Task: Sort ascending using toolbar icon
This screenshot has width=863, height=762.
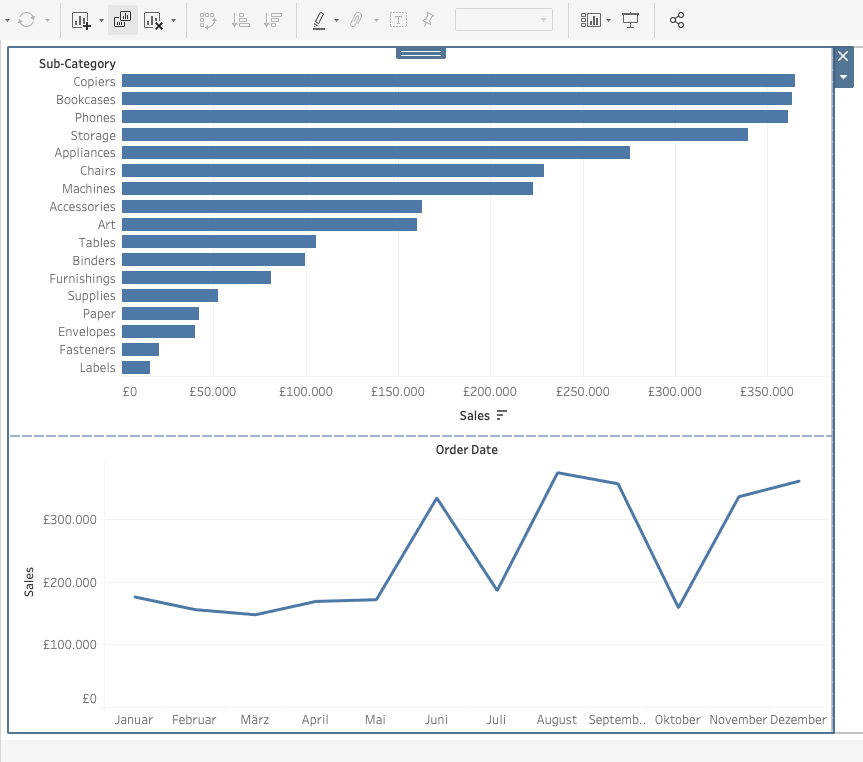Action: point(241,20)
